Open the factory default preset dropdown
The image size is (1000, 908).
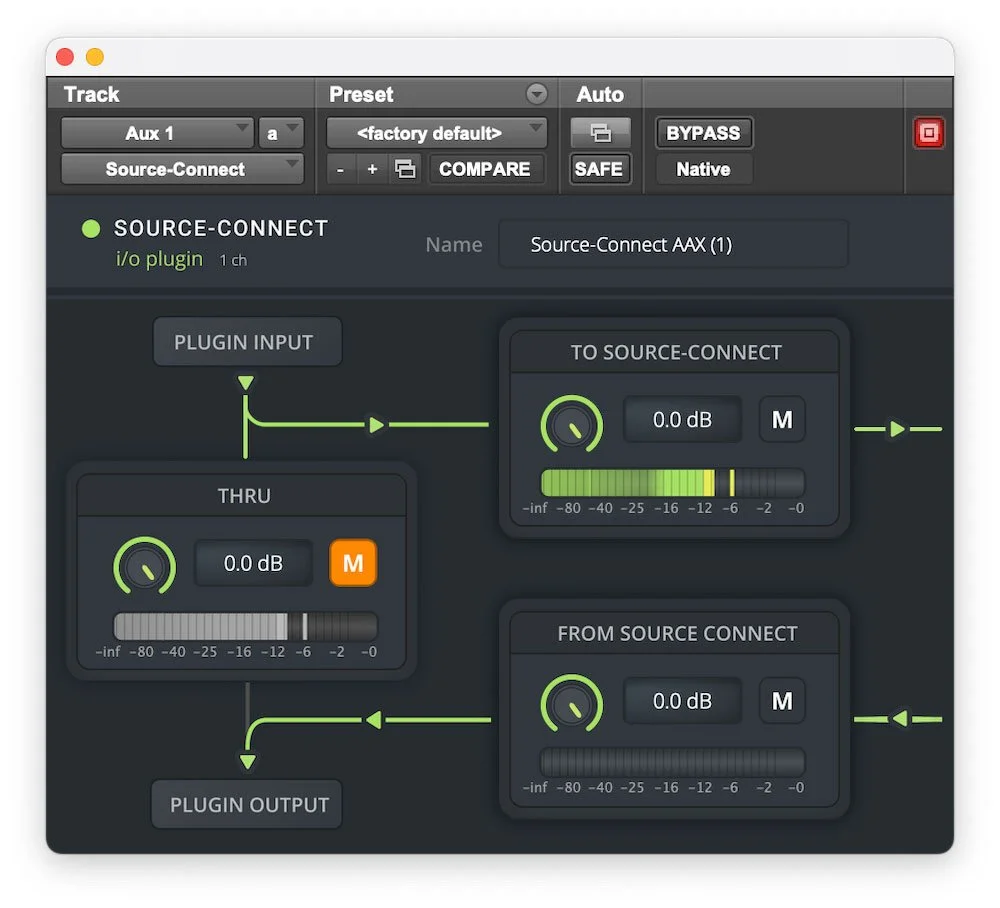coord(436,132)
